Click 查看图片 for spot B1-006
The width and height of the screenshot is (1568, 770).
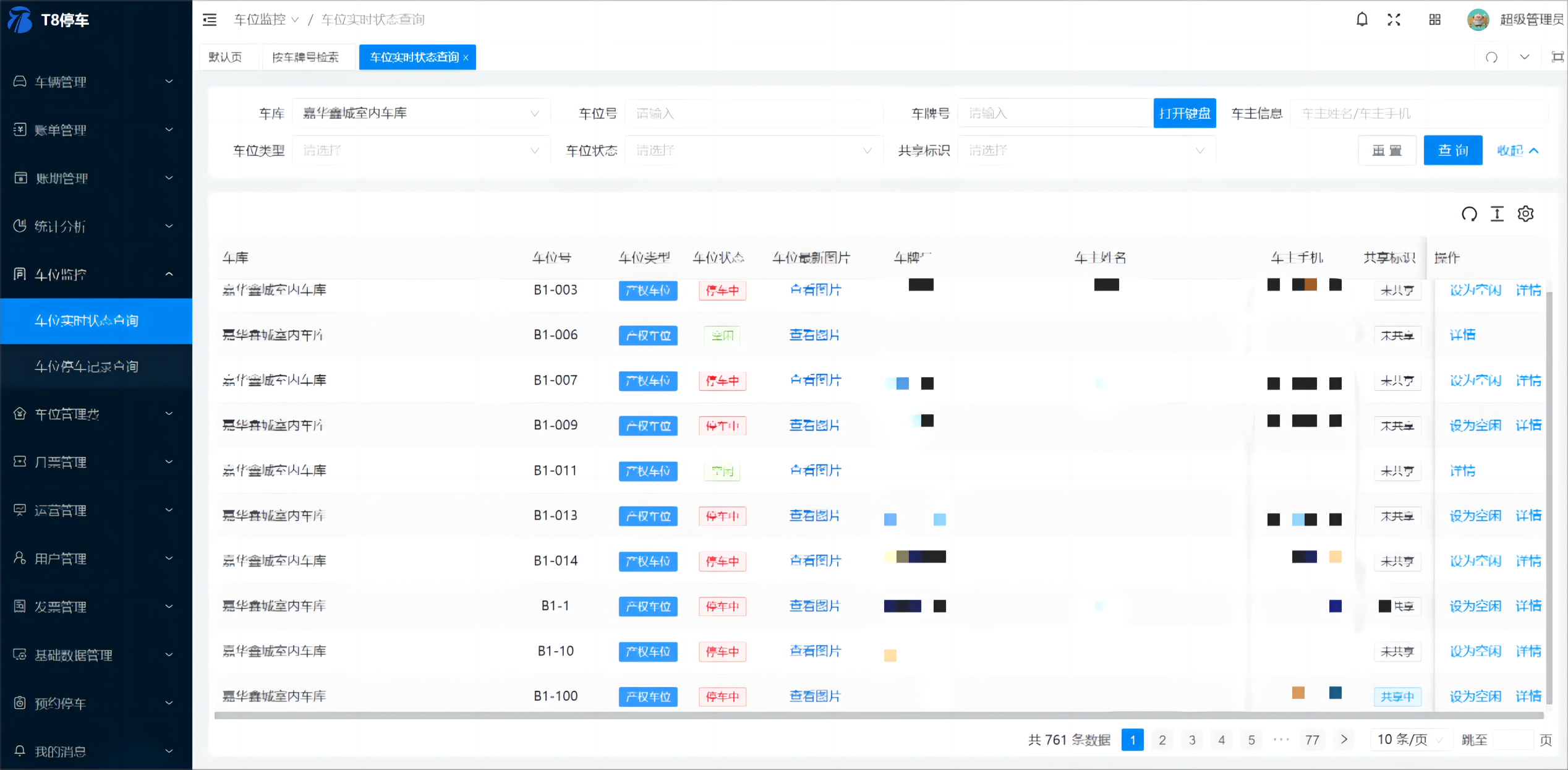[x=814, y=335]
